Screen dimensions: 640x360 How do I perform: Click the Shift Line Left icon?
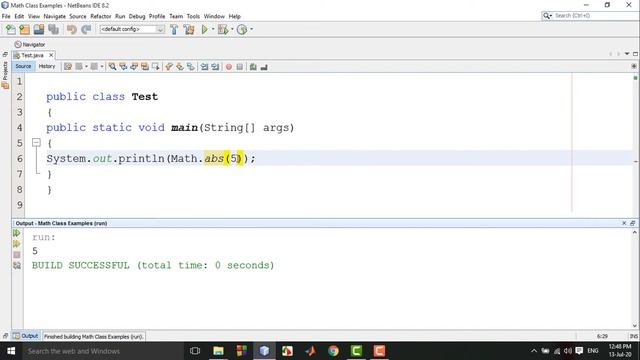point(204,67)
